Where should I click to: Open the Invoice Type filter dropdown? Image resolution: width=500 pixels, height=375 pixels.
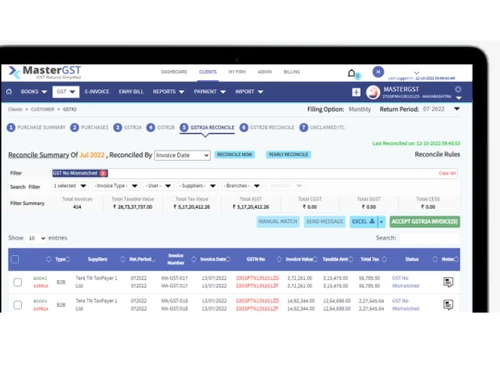[x=115, y=186]
